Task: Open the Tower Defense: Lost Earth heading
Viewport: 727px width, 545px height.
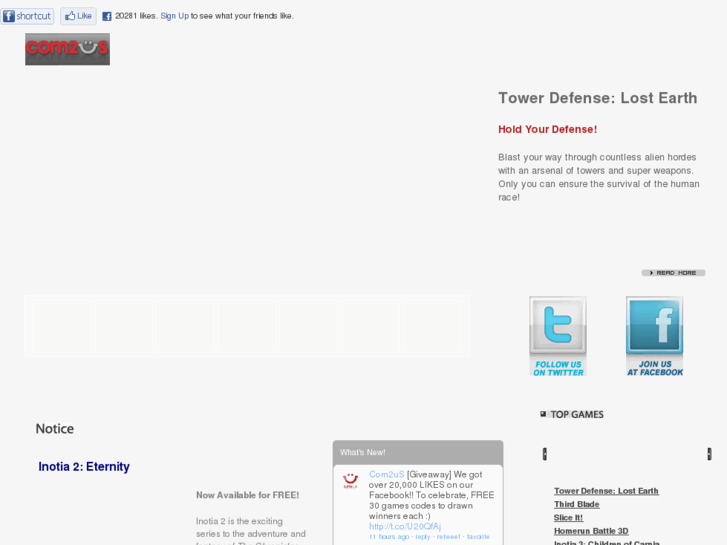Action: (x=598, y=98)
